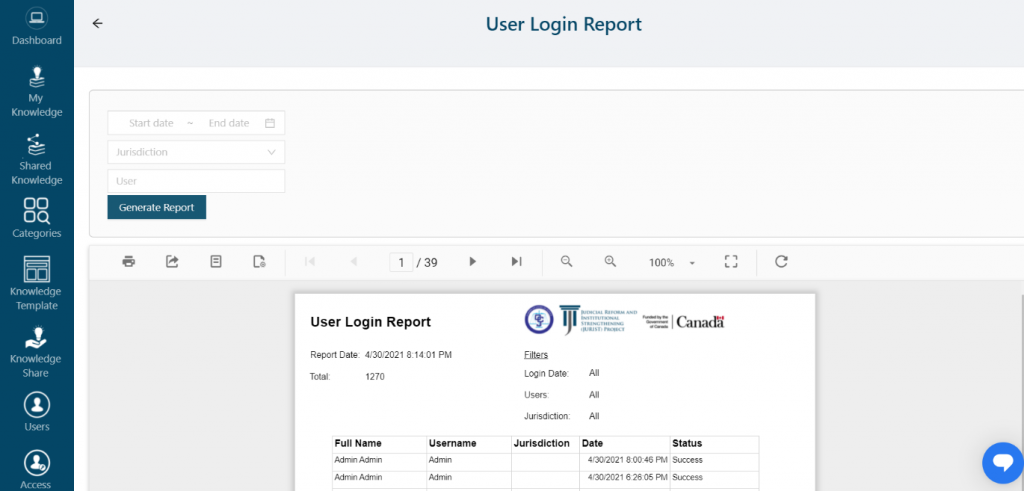The height and width of the screenshot is (491, 1024).
Task: Go to previous report page
Action: tap(353, 262)
